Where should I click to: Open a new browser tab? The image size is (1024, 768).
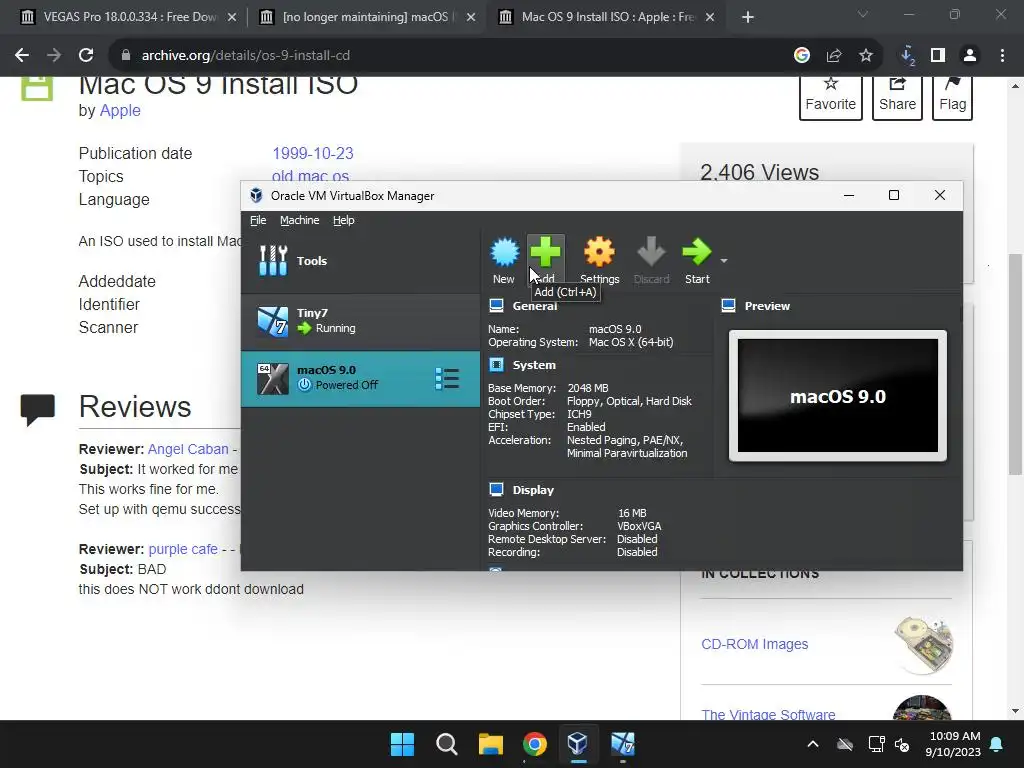pos(748,18)
